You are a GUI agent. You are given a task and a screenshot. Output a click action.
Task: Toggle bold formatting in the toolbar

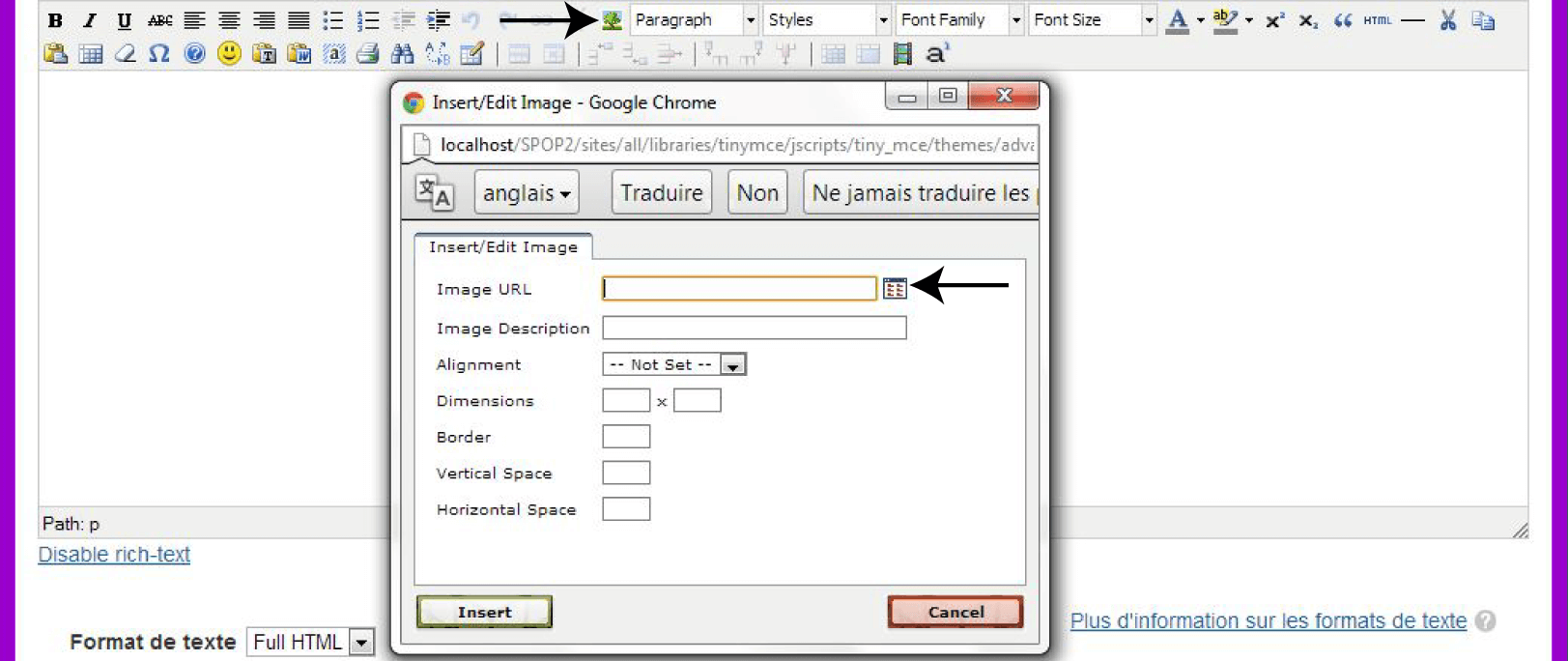55,20
